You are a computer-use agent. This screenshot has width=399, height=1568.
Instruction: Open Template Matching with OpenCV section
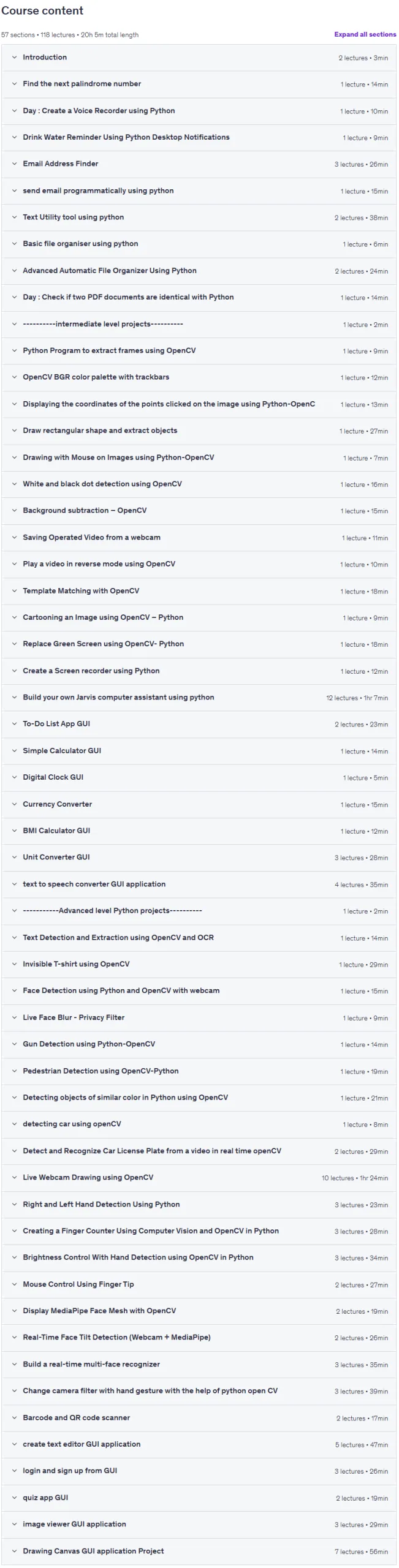pyautogui.click(x=199, y=591)
